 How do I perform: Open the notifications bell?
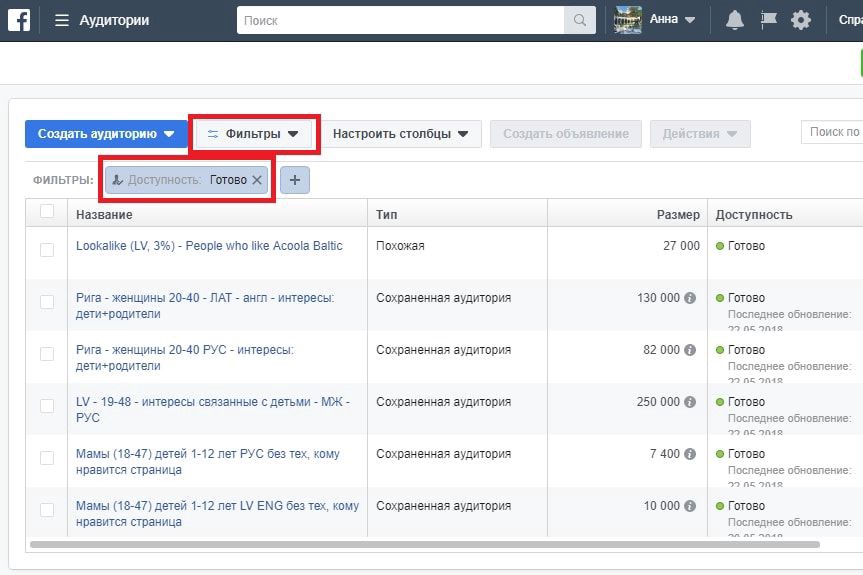coord(735,20)
